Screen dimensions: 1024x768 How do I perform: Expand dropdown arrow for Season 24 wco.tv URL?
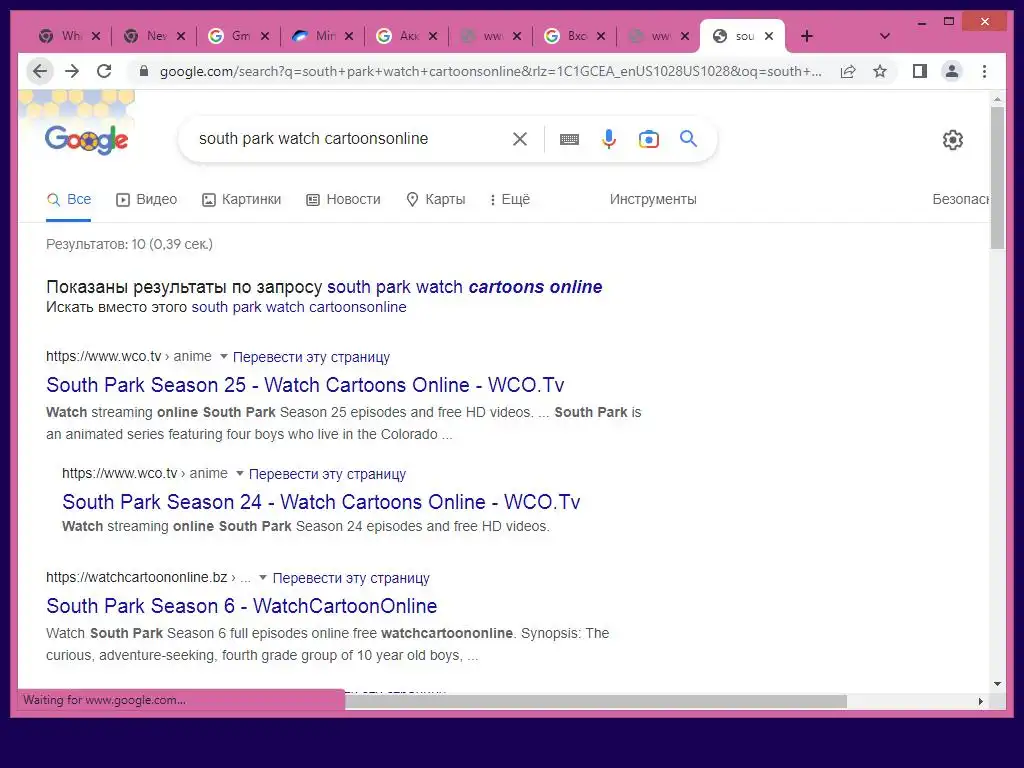(x=240, y=473)
